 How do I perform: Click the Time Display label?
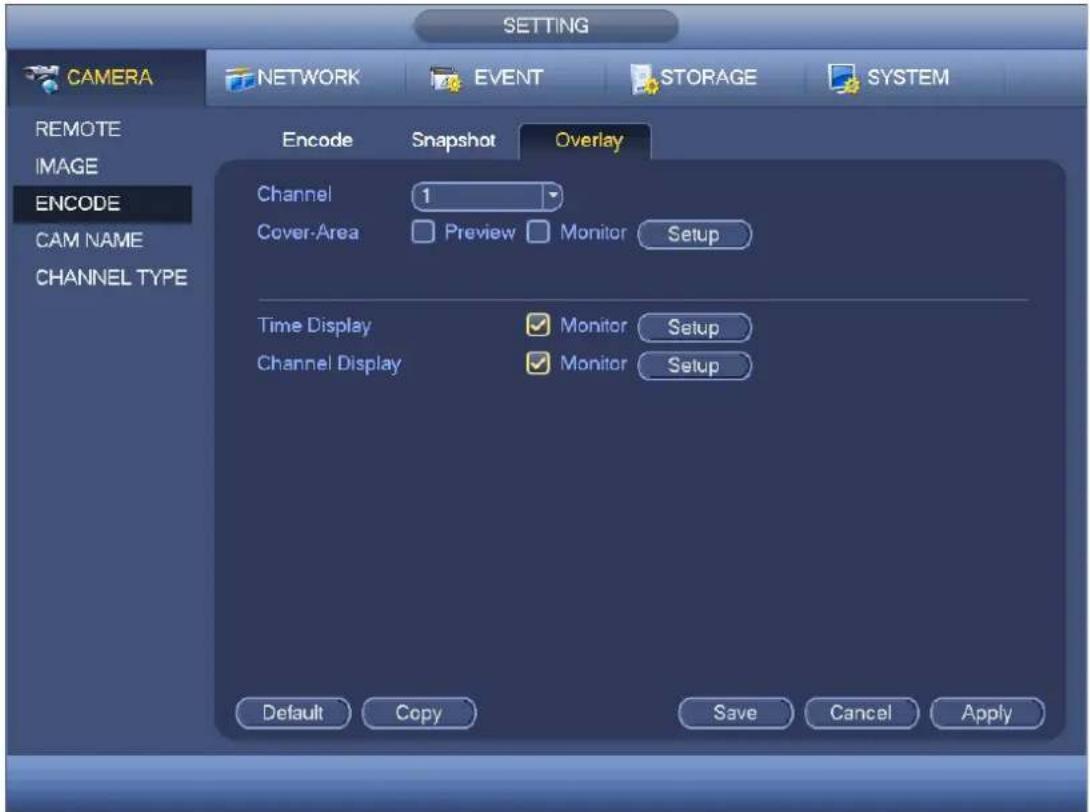314,325
